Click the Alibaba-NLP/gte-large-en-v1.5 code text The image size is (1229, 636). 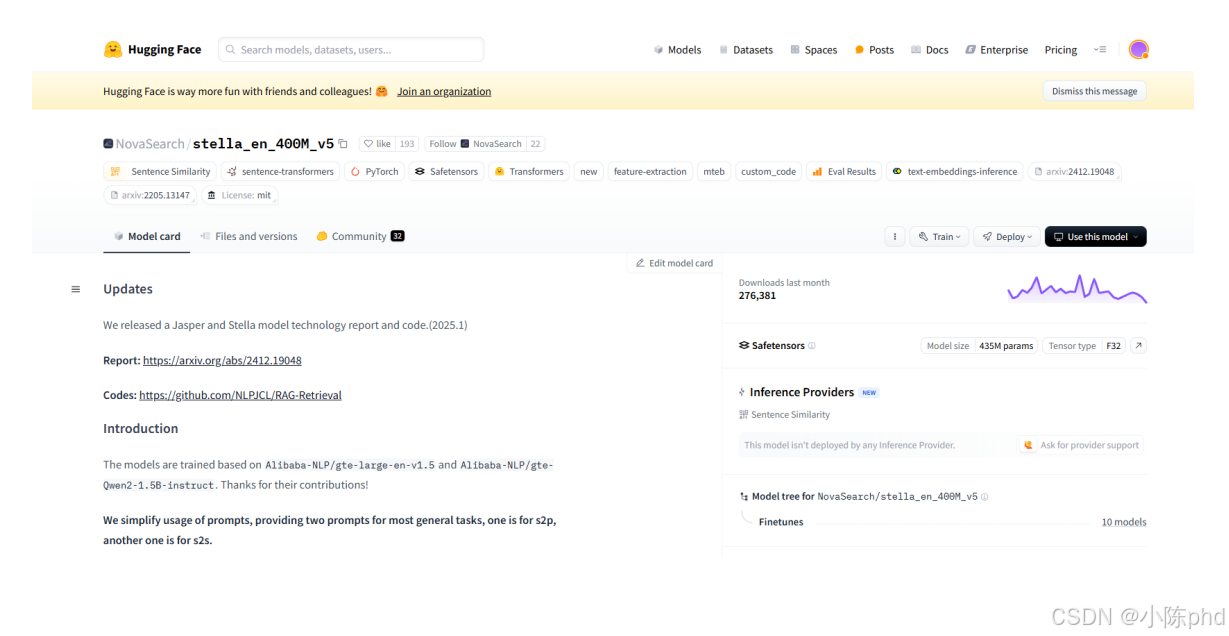[350, 465]
